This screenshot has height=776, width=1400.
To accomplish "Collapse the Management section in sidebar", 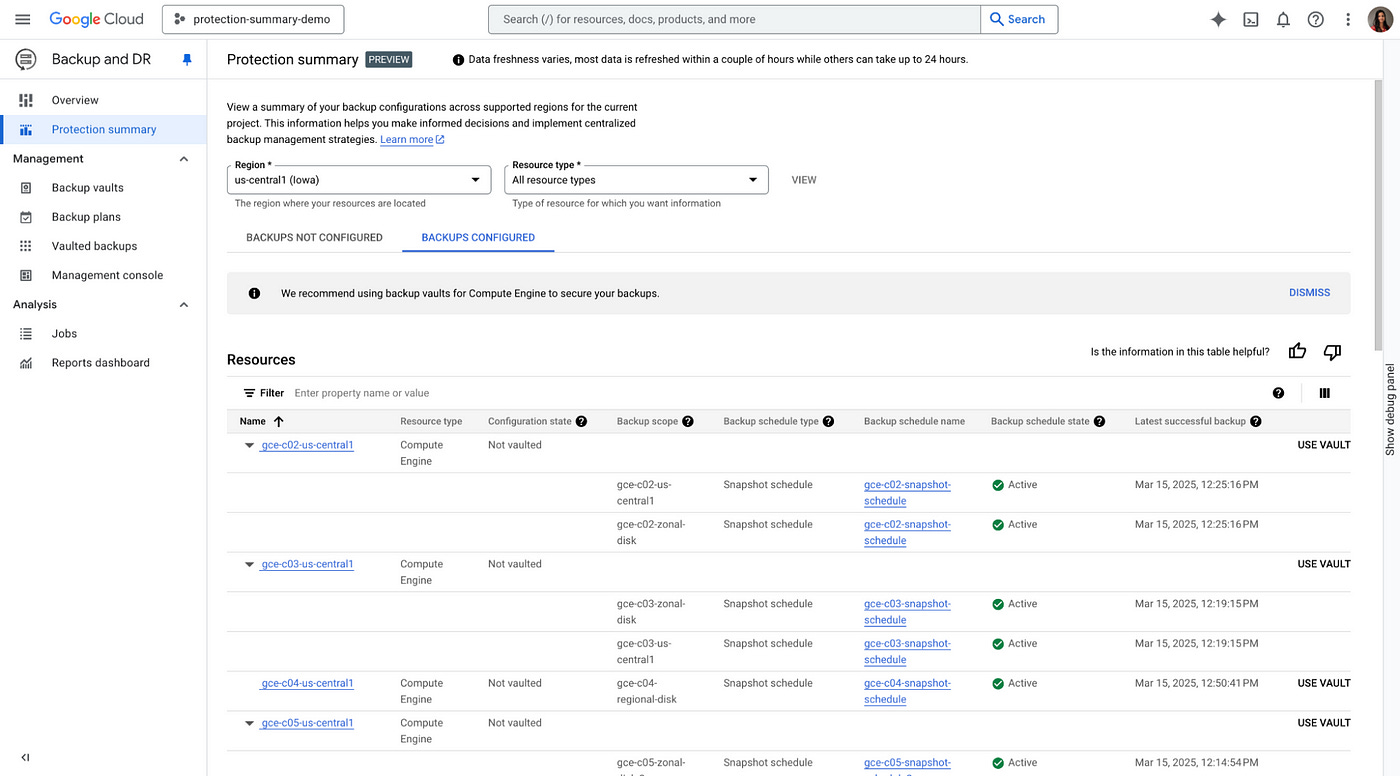I will 184,159.
